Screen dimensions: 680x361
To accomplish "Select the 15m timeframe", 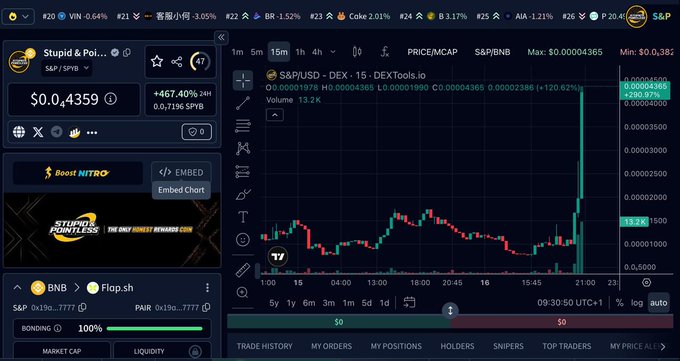I will coord(279,52).
